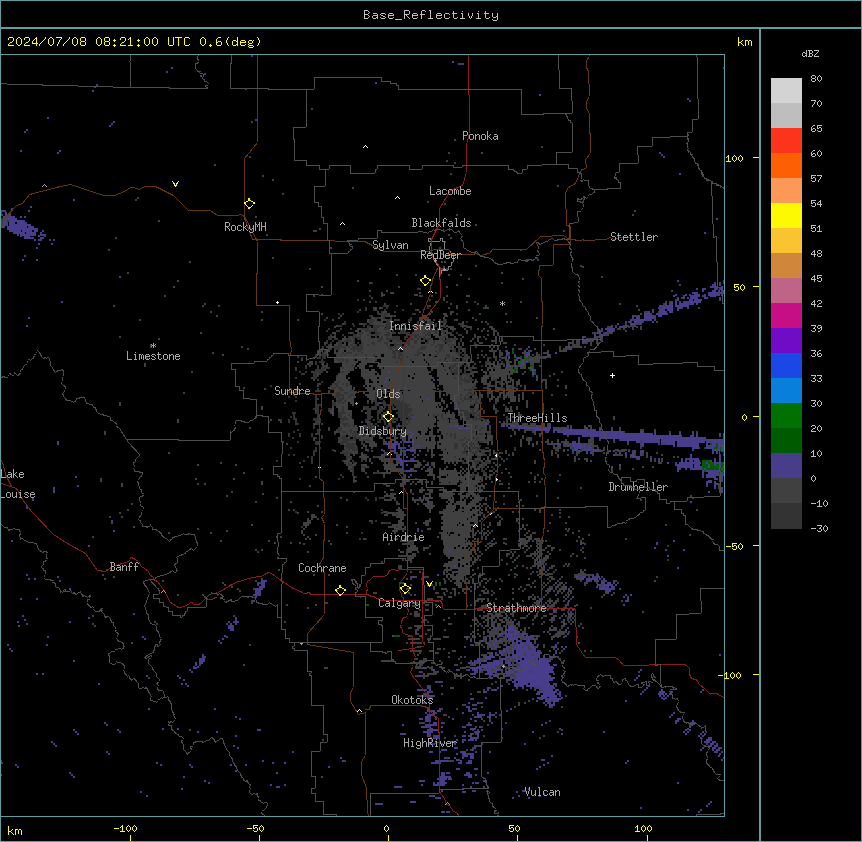This screenshot has width=862, height=842.
Task: Click the Innisfail label
Action: click(415, 326)
